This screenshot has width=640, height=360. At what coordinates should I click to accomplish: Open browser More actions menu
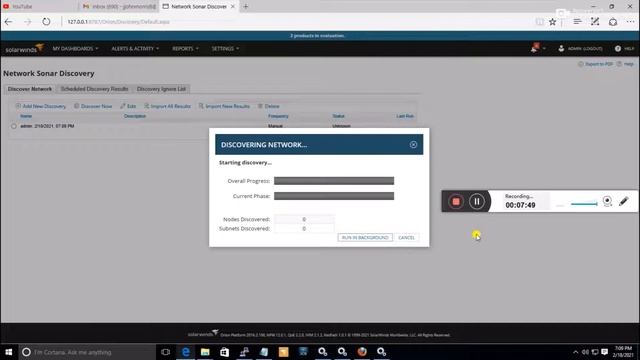tap(631, 22)
